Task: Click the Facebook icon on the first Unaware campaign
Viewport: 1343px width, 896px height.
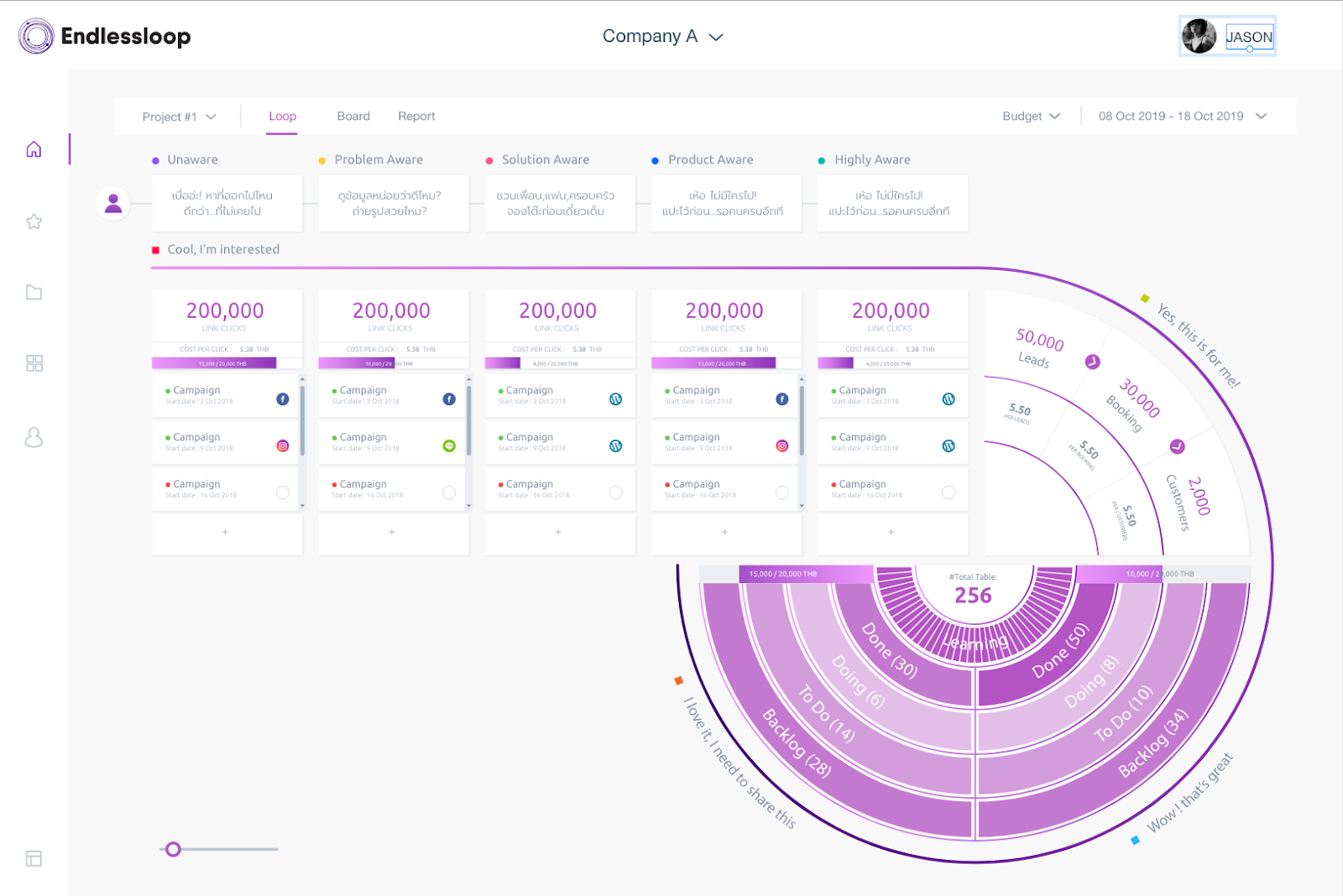Action: point(283,399)
